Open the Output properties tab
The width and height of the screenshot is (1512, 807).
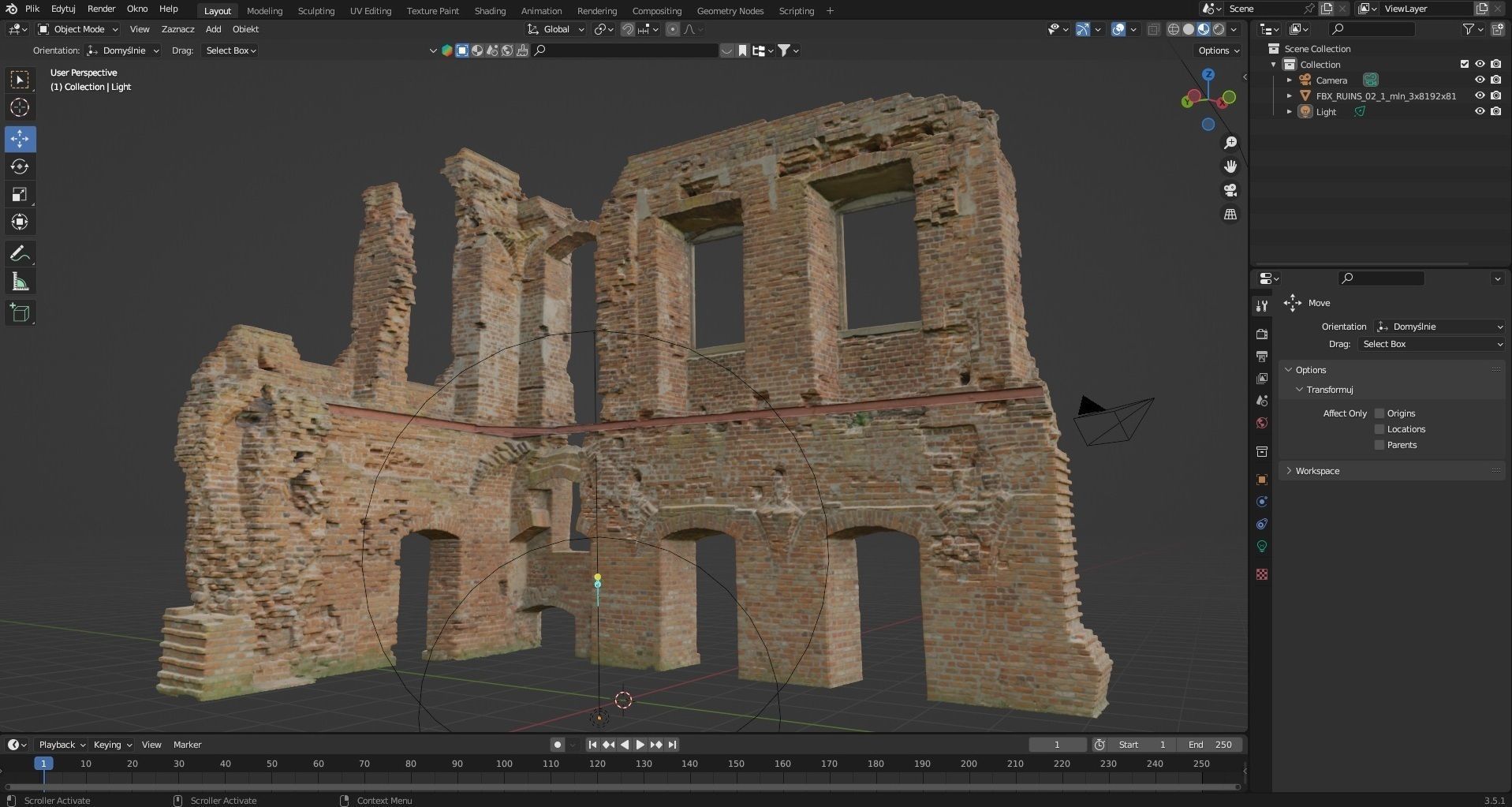pos(1262,357)
